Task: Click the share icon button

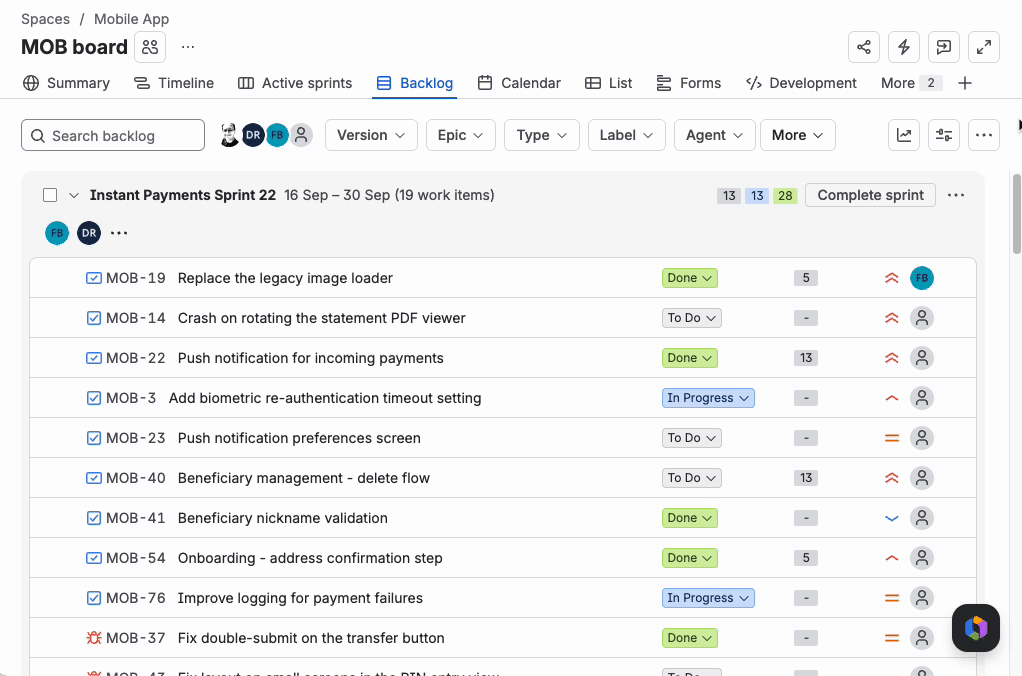Action: pyautogui.click(x=864, y=47)
